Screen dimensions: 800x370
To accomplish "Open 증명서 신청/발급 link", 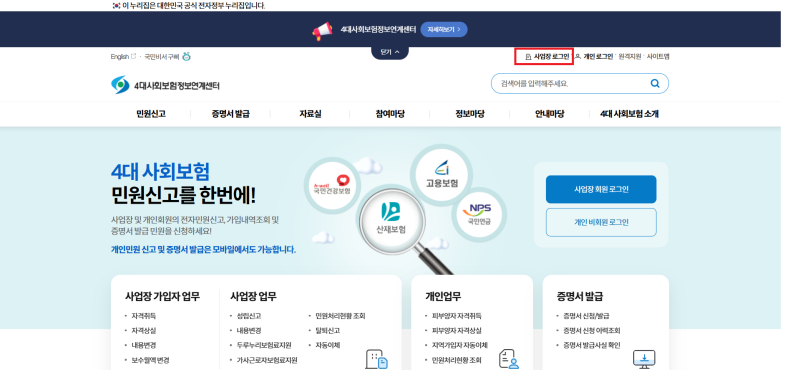I will (586, 316).
